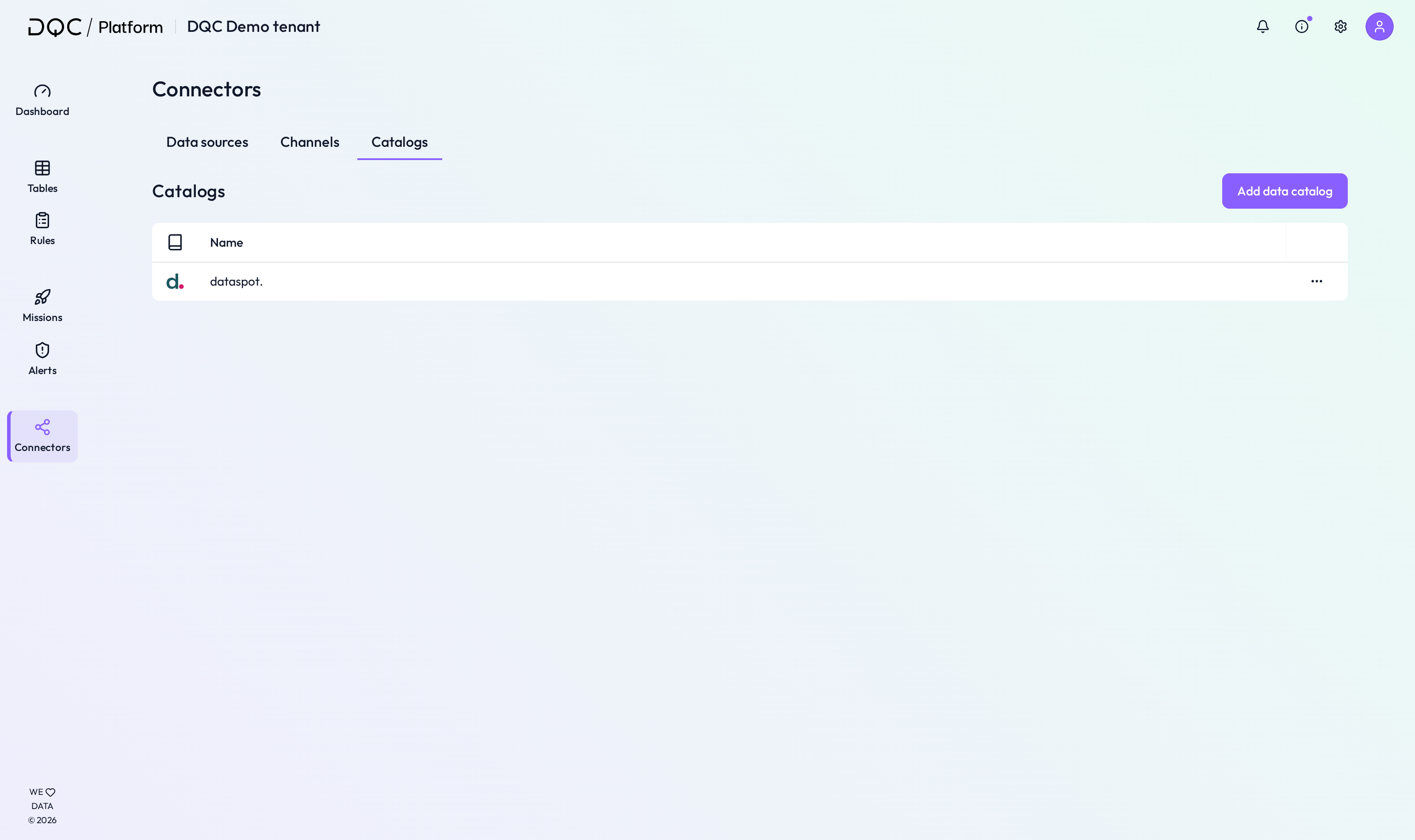This screenshot has width=1415, height=840.
Task: Click the dataspot logo in the row
Action: [175, 281]
